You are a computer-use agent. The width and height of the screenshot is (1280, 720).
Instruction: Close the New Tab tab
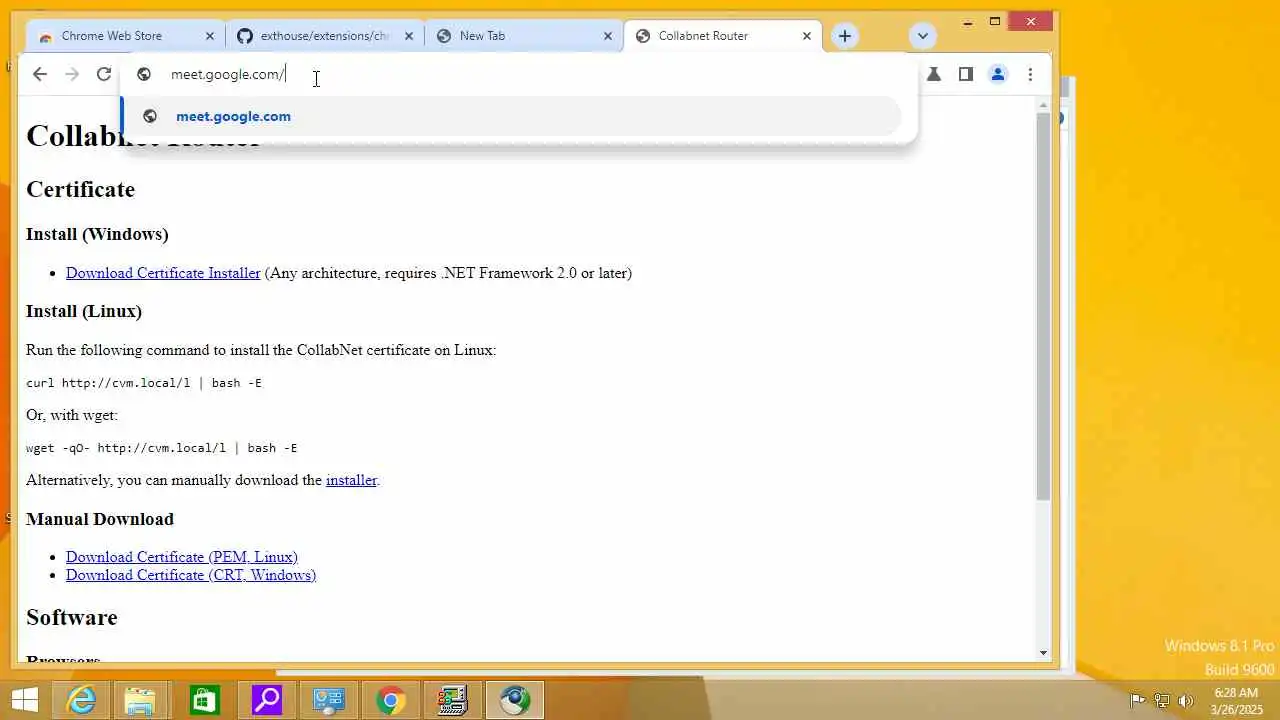pos(608,36)
